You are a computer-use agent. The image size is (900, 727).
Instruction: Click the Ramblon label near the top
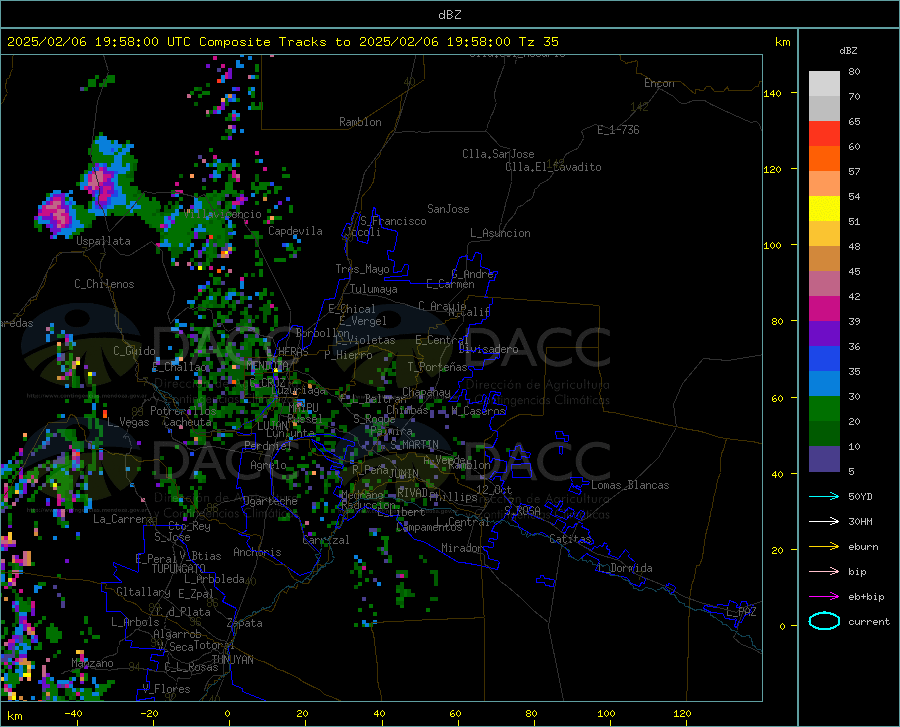tap(360, 122)
